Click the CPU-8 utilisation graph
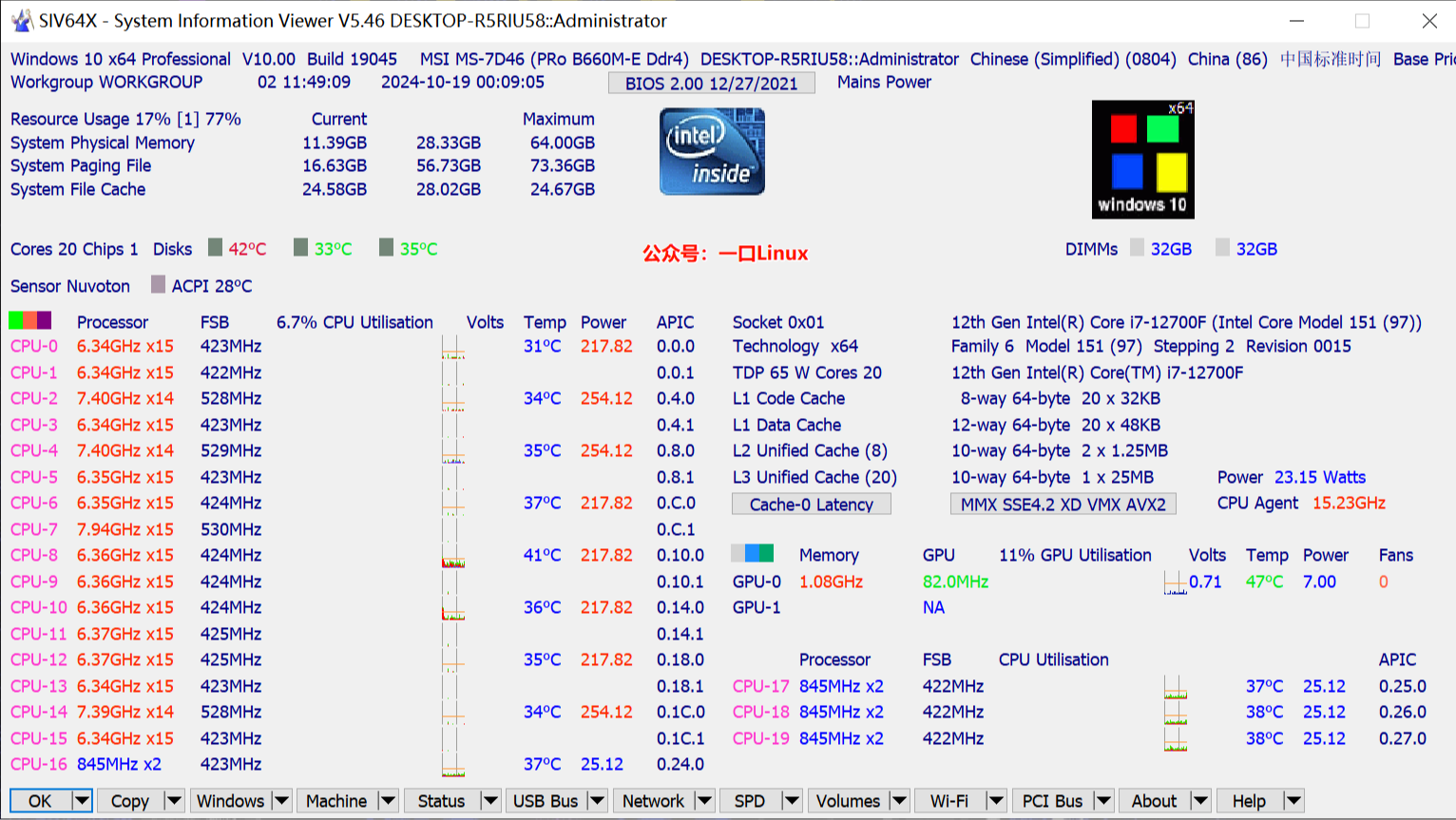Image resolution: width=1456 pixels, height=820 pixels. click(453, 555)
